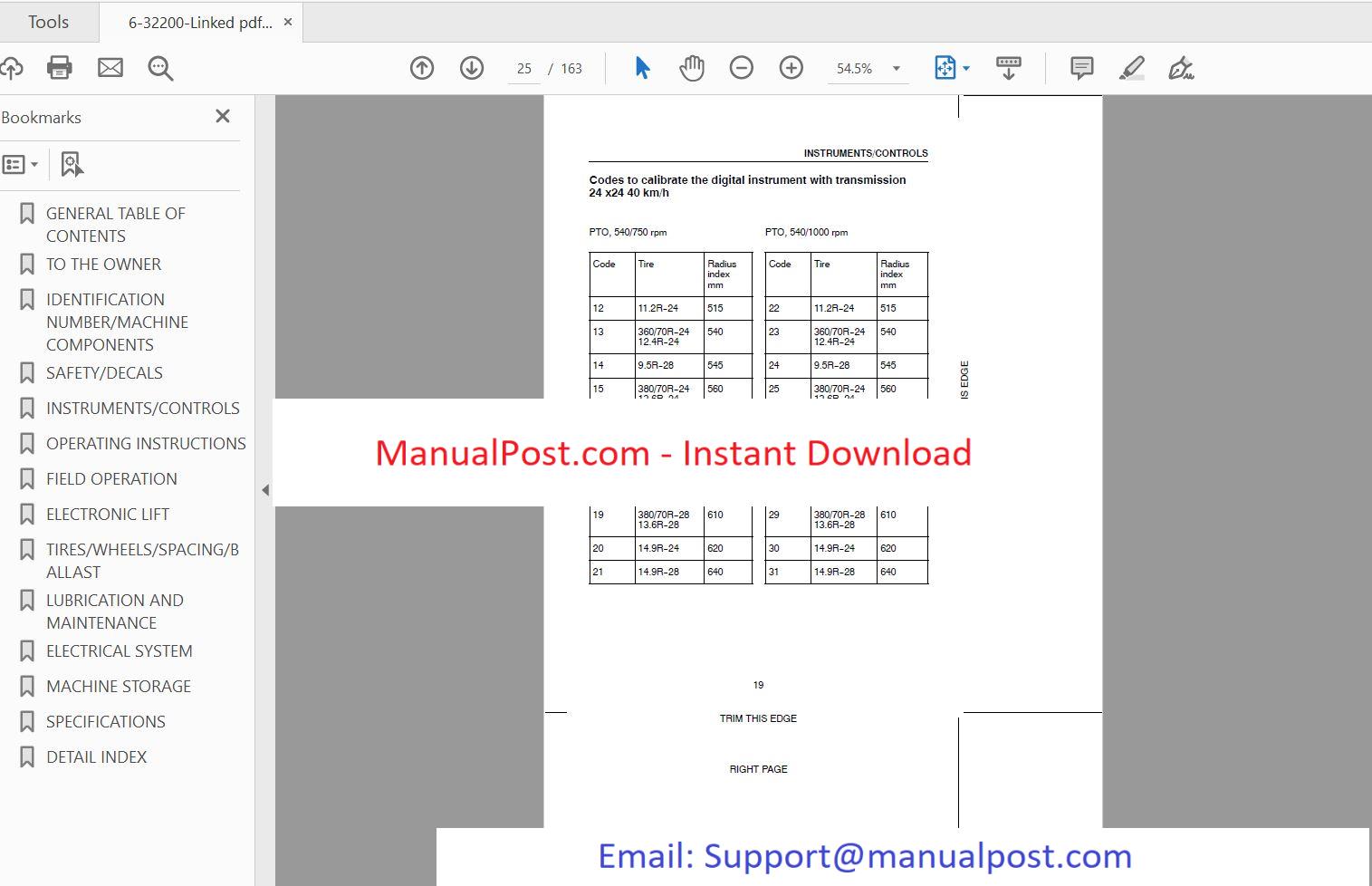This screenshot has width=1372, height=886.
Task: Add a comment with sticky note icon
Action: [1081, 68]
